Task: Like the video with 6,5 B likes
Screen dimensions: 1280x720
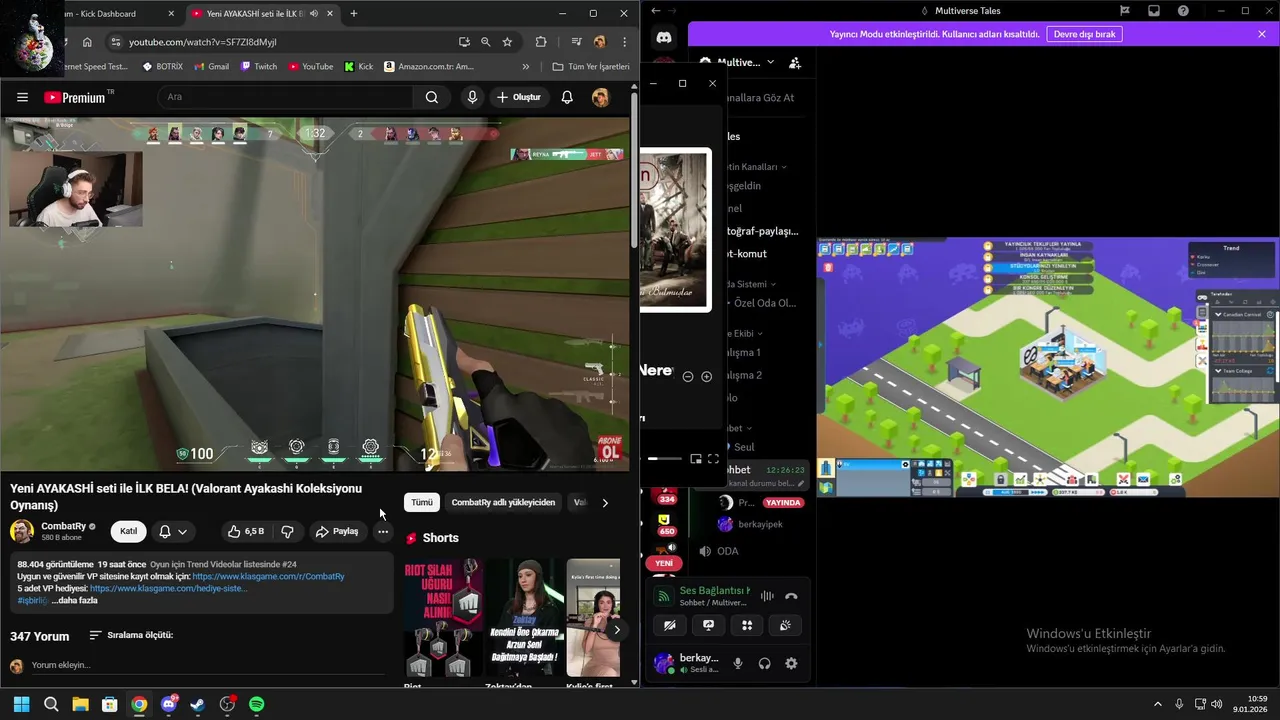Action: (245, 531)
